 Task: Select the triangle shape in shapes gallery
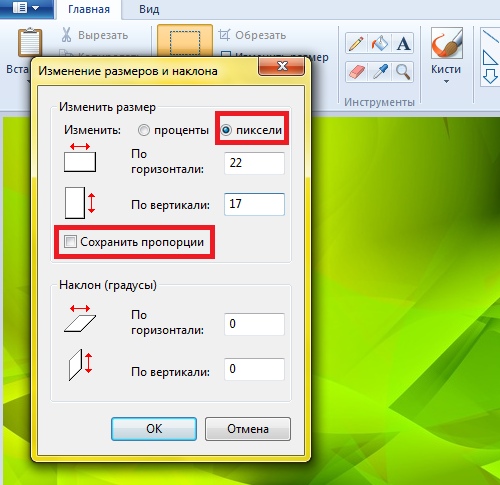(490, 57)
